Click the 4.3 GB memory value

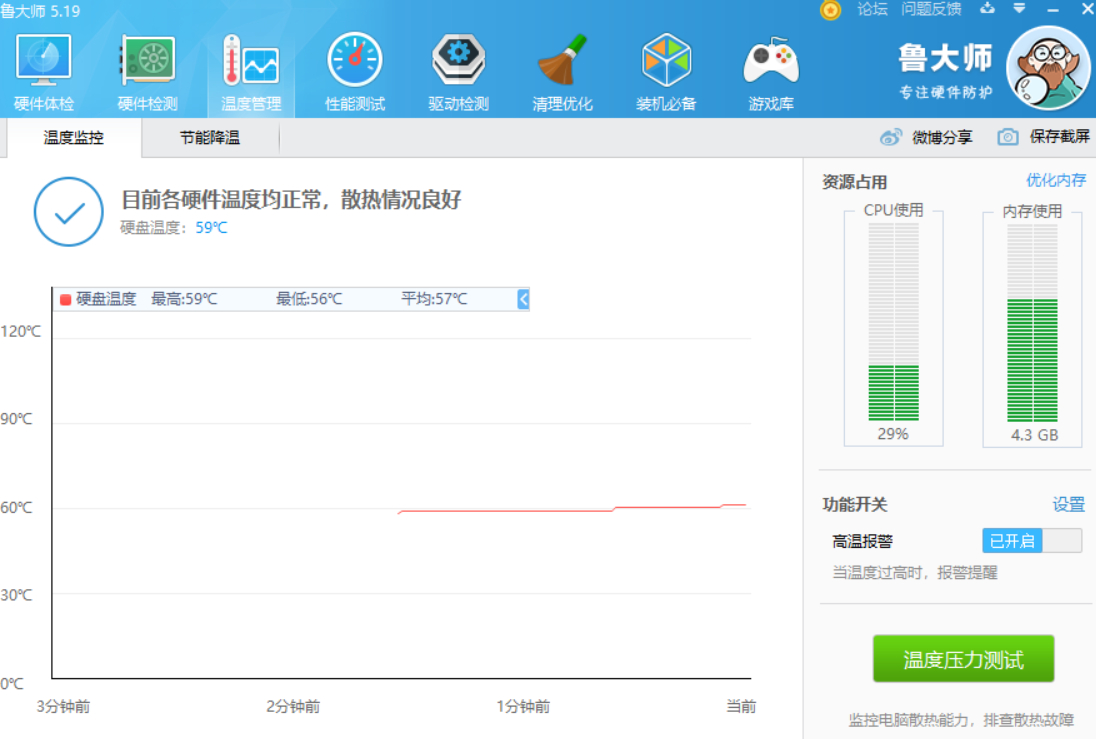1034,435
